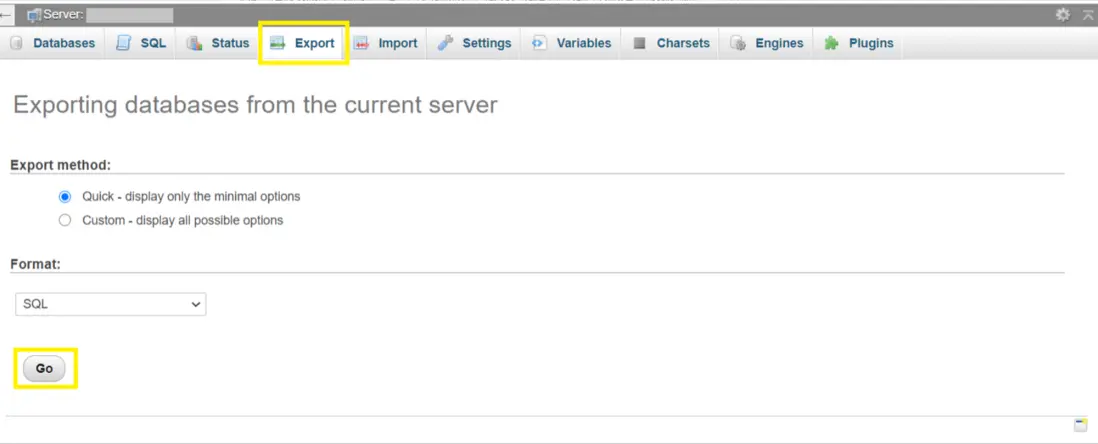Image resolution: width=1098 pixels, height=444 pixels.
Task: Select the Custom export method radio button
Action: 65,220
